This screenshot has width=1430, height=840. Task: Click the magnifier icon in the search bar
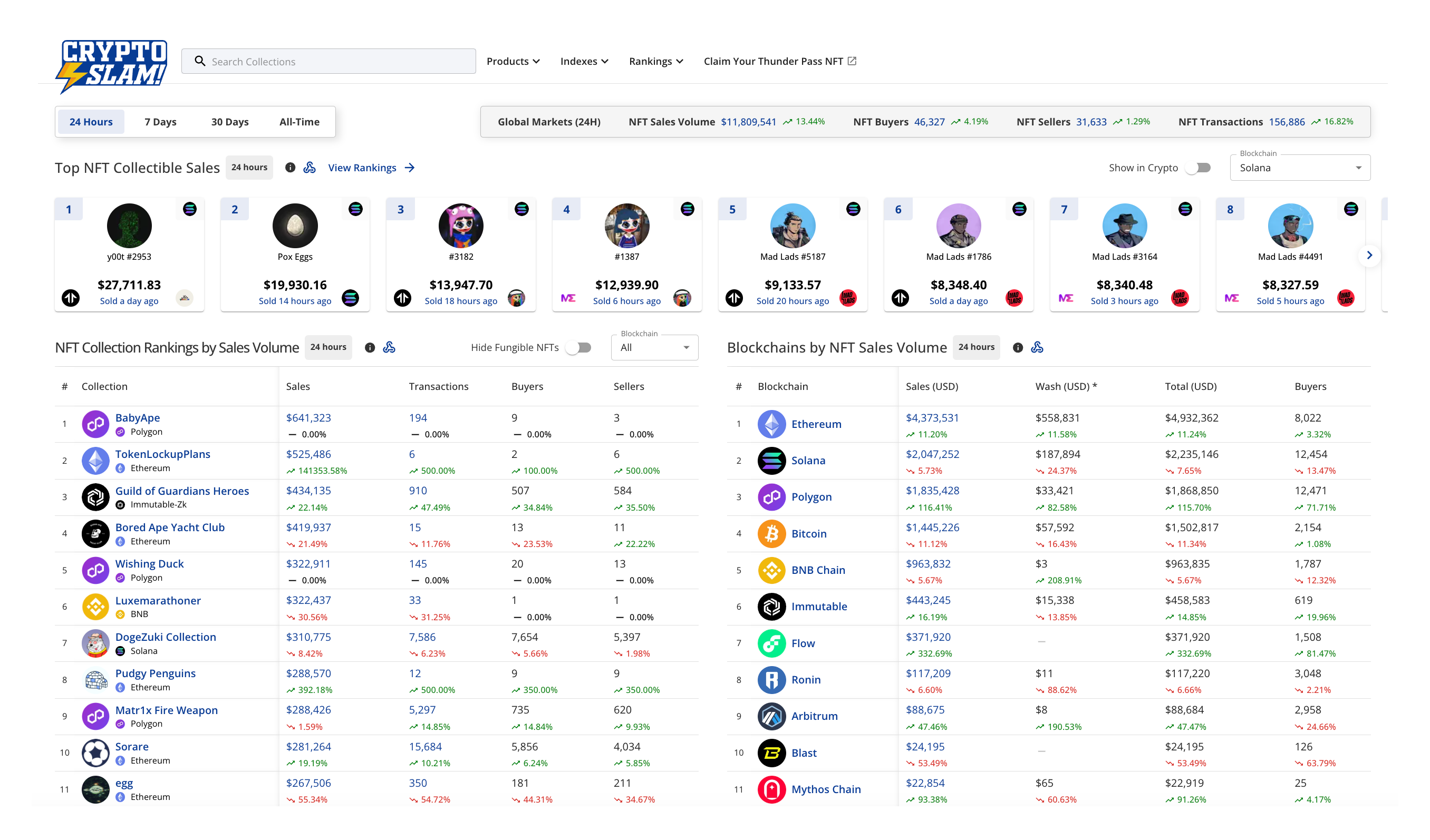(199, 61)
